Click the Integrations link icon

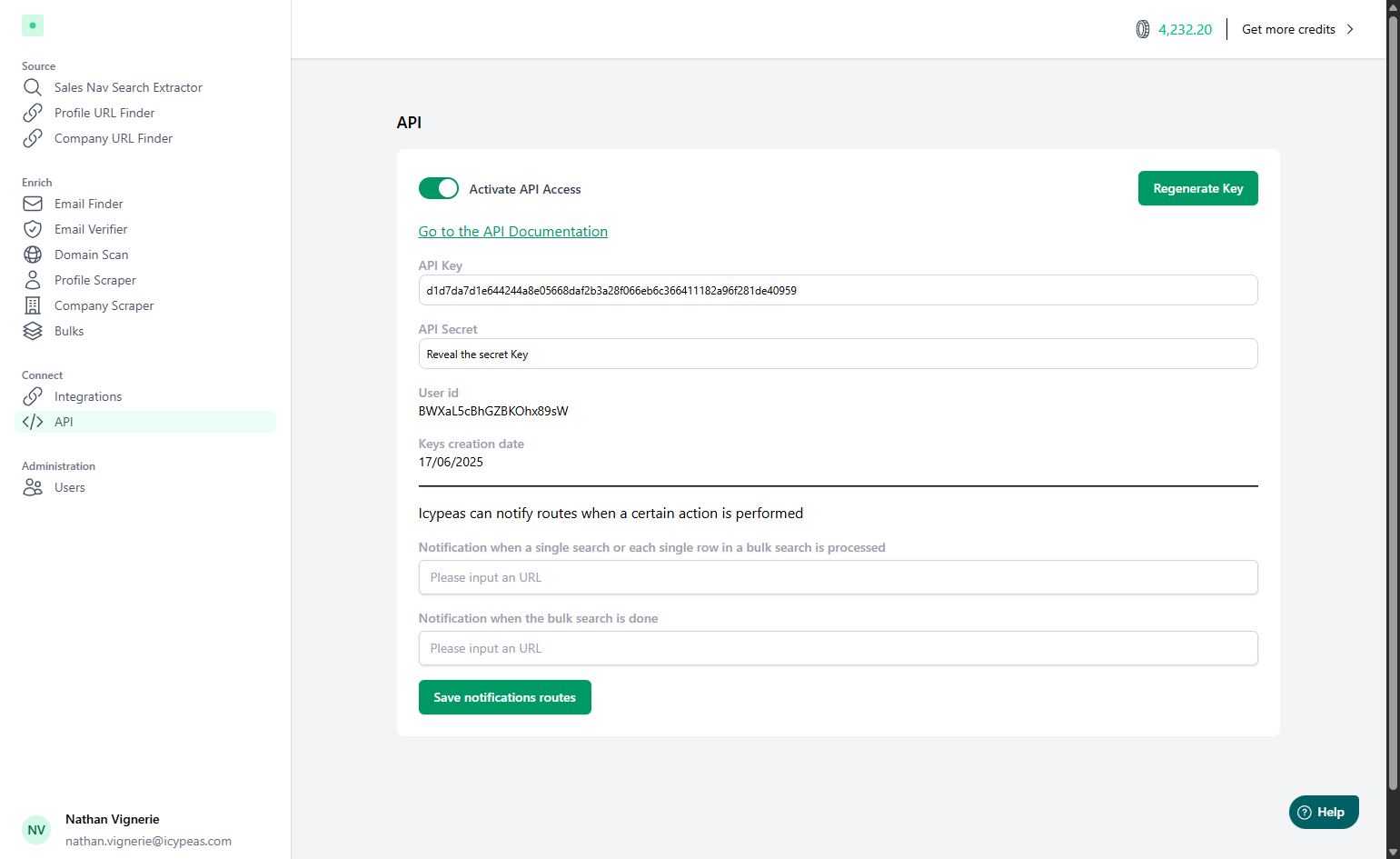[x=33, y=396]
